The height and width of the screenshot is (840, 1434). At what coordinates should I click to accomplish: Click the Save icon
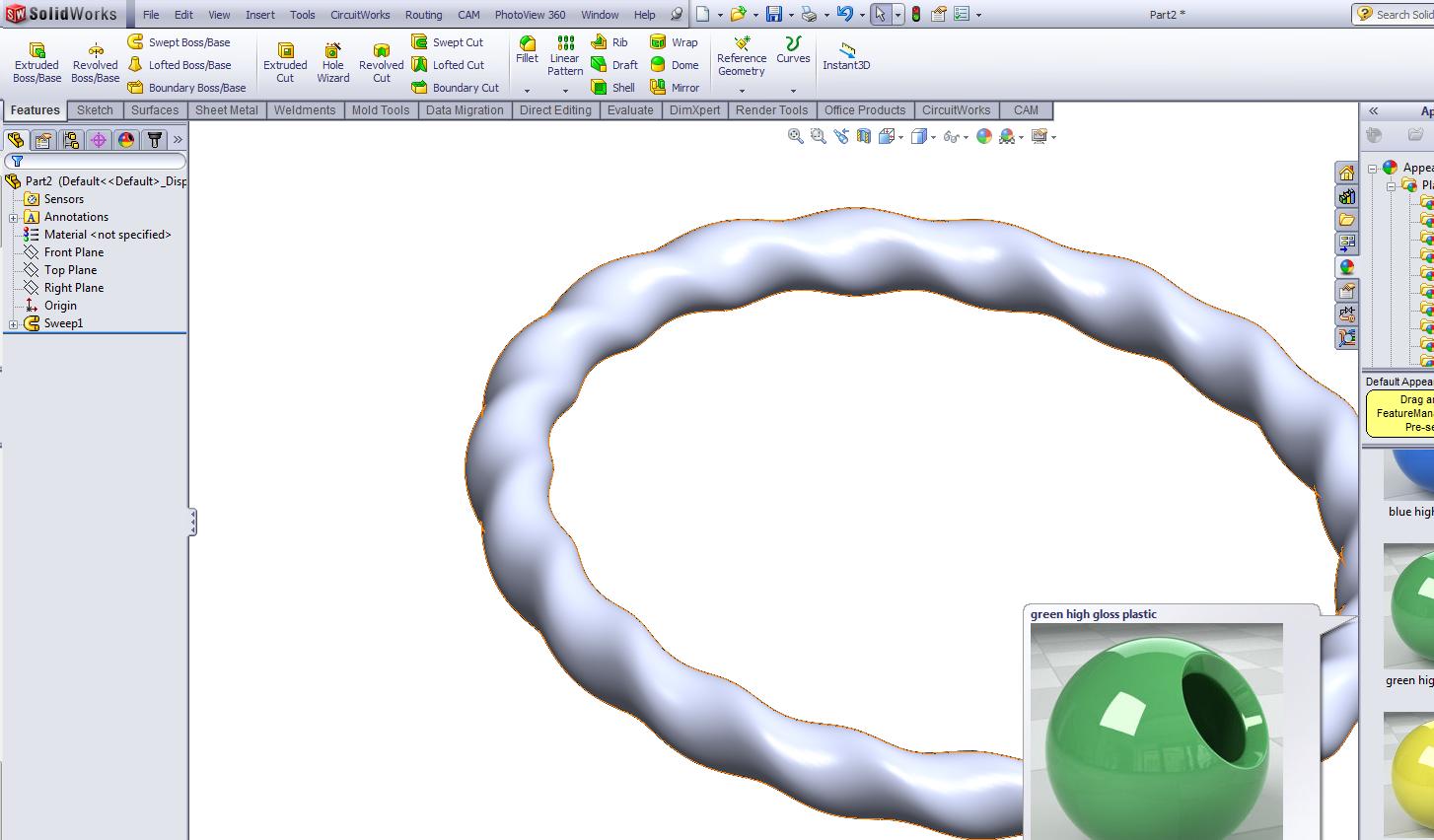(774, 15)
